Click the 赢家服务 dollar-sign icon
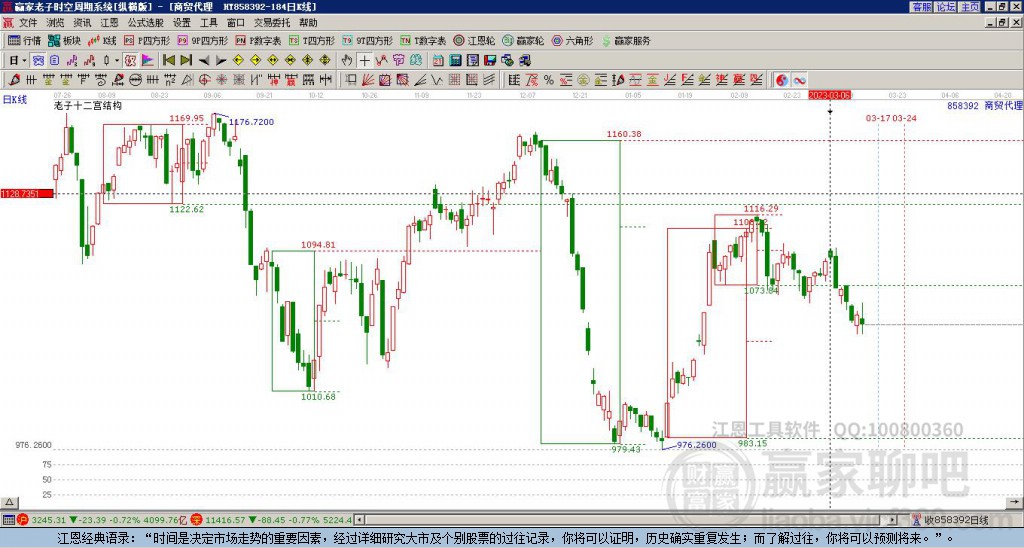This screenshot has width=1024, height=548. click(605, 41)
